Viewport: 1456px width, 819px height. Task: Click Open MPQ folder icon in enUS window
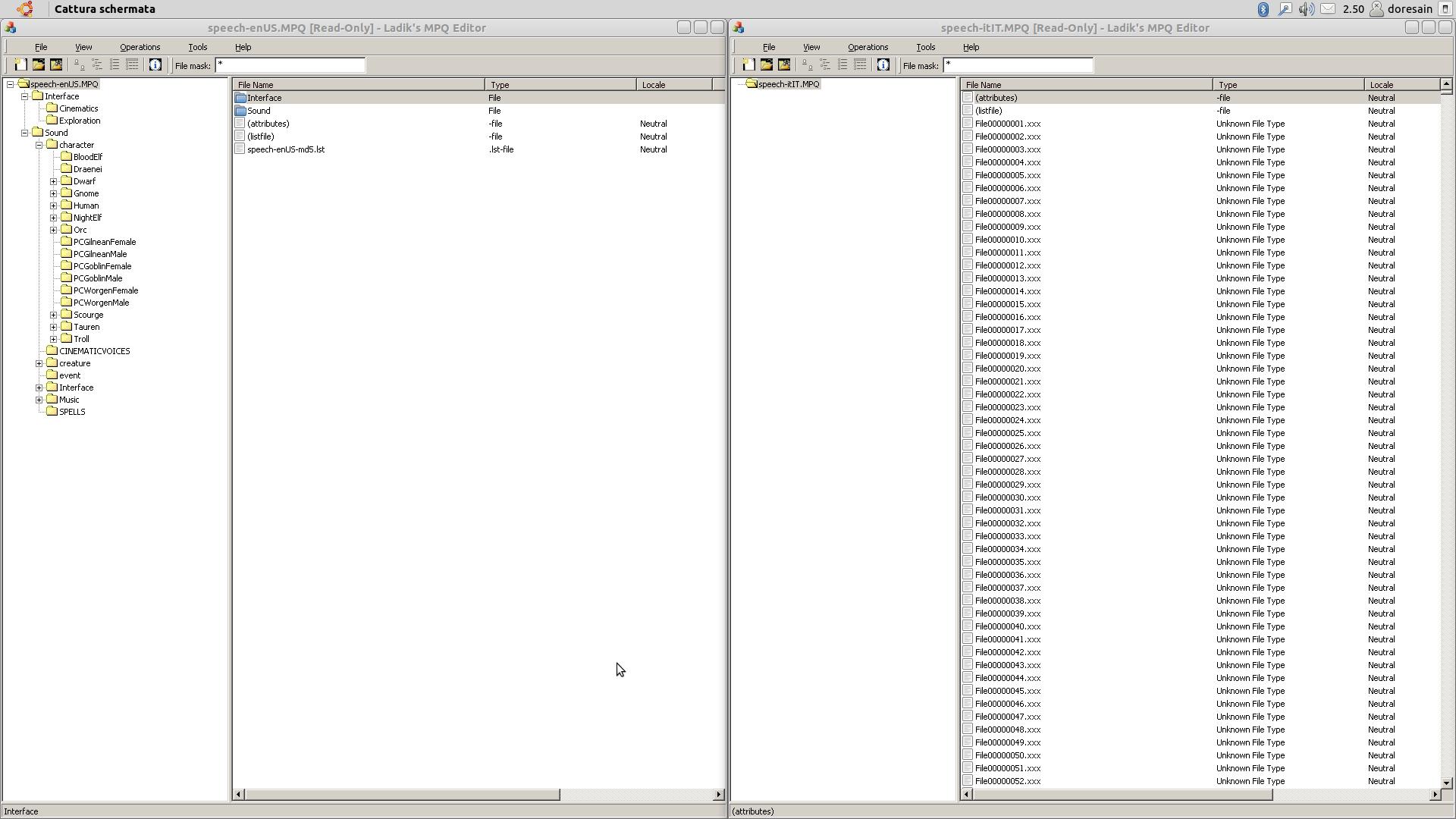(x=38, y=65)
